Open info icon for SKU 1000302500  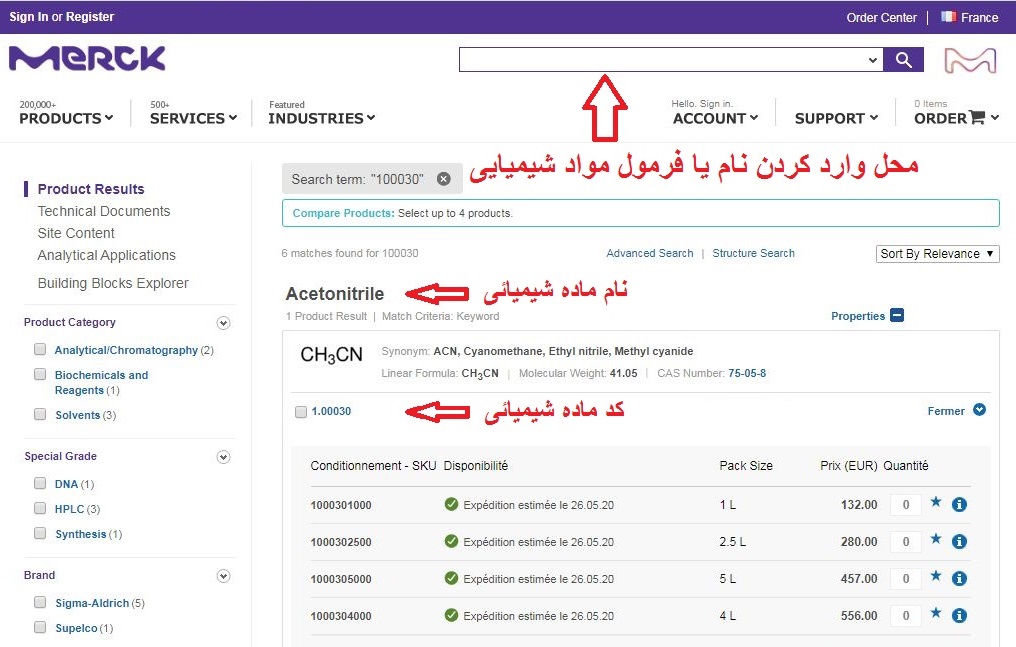tap(960, 541)
